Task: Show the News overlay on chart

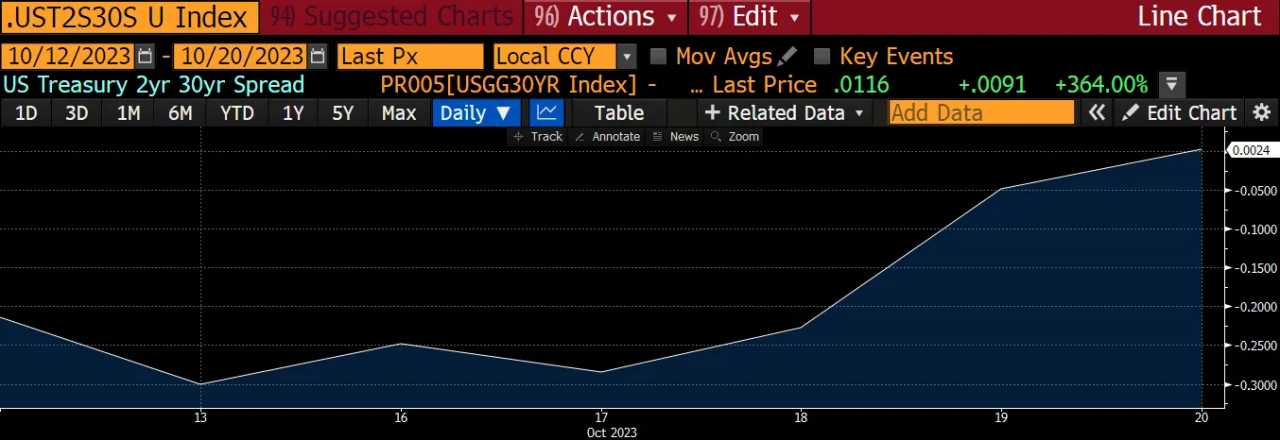Action: [676, 136]
